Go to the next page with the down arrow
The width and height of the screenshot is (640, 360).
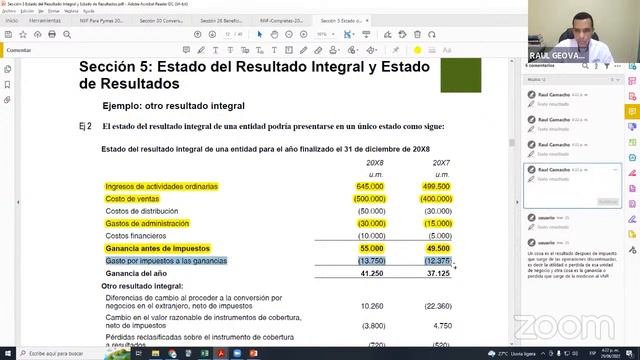[x=212, y=35]
